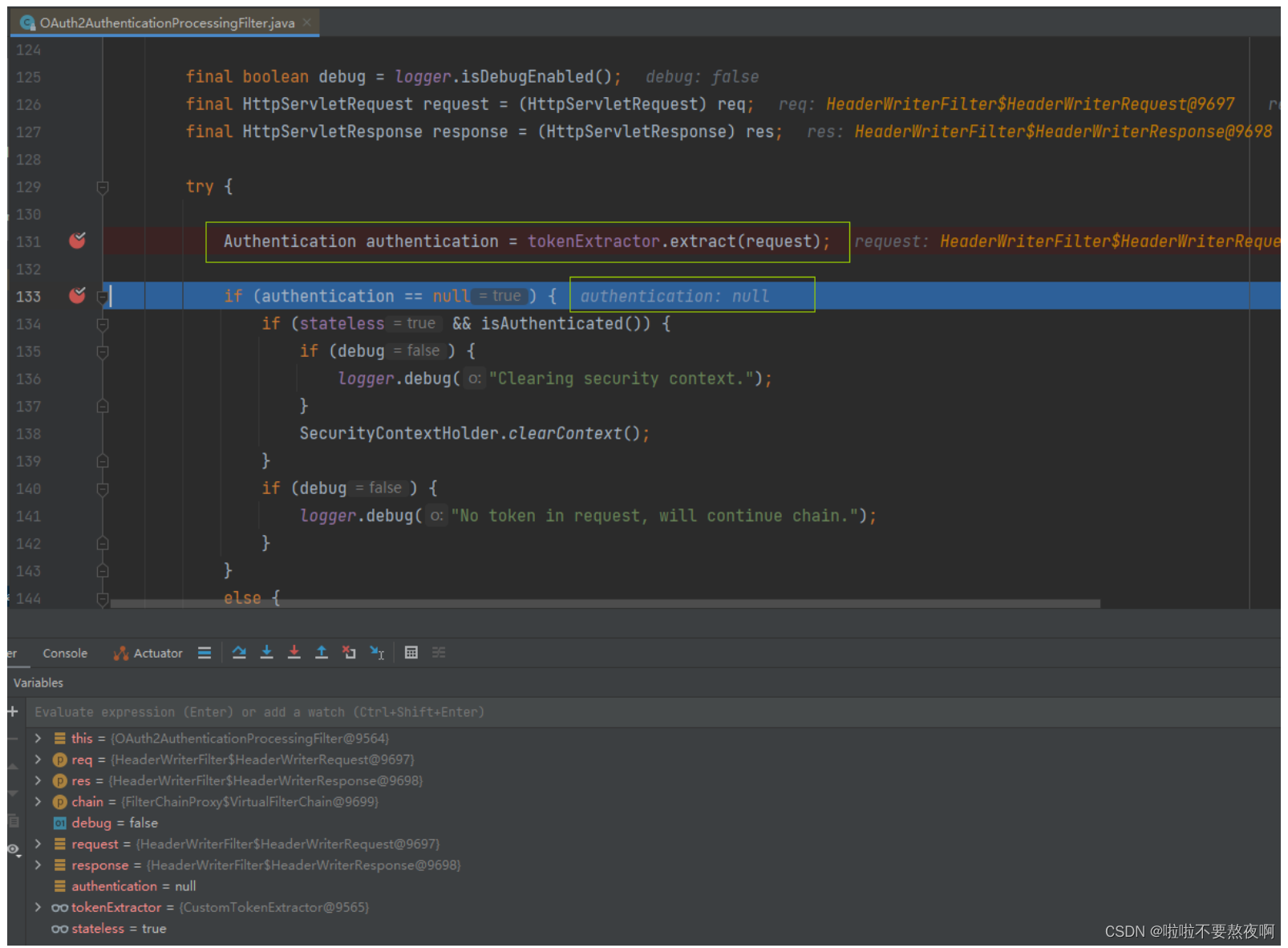Expand the 'res' variable node
Image resolution: width=1288 pixels, height=948 pixels.
[x=38, y=780]
